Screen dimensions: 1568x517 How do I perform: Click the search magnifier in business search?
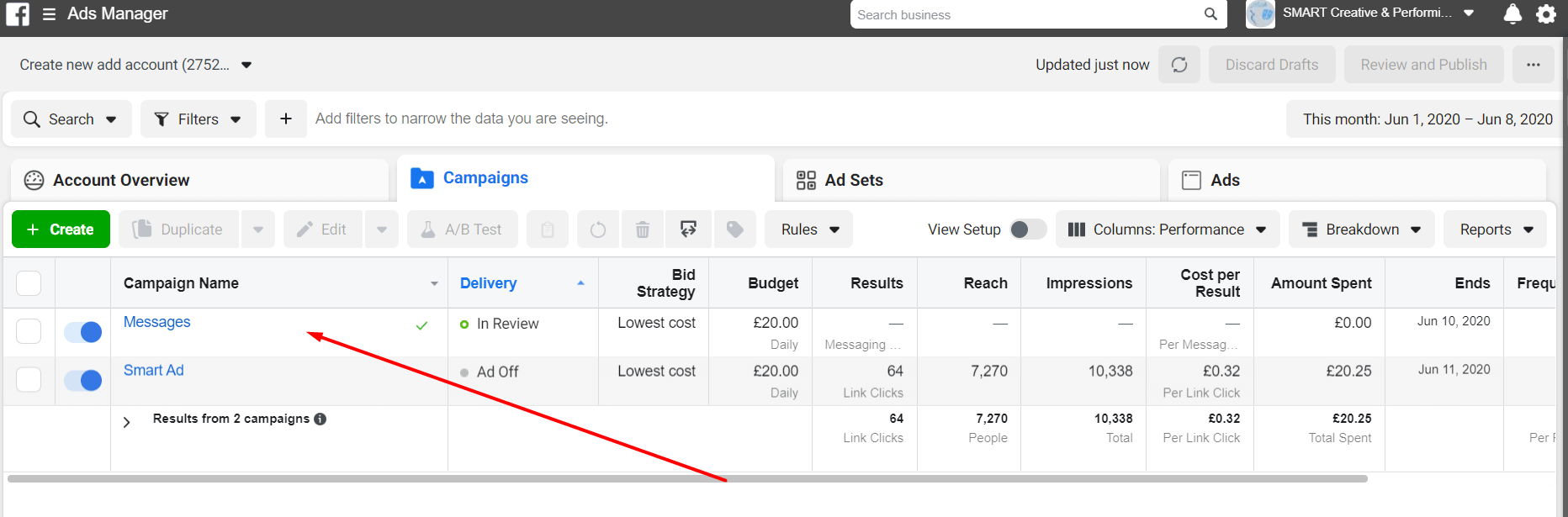click(x=1210, y=14)
